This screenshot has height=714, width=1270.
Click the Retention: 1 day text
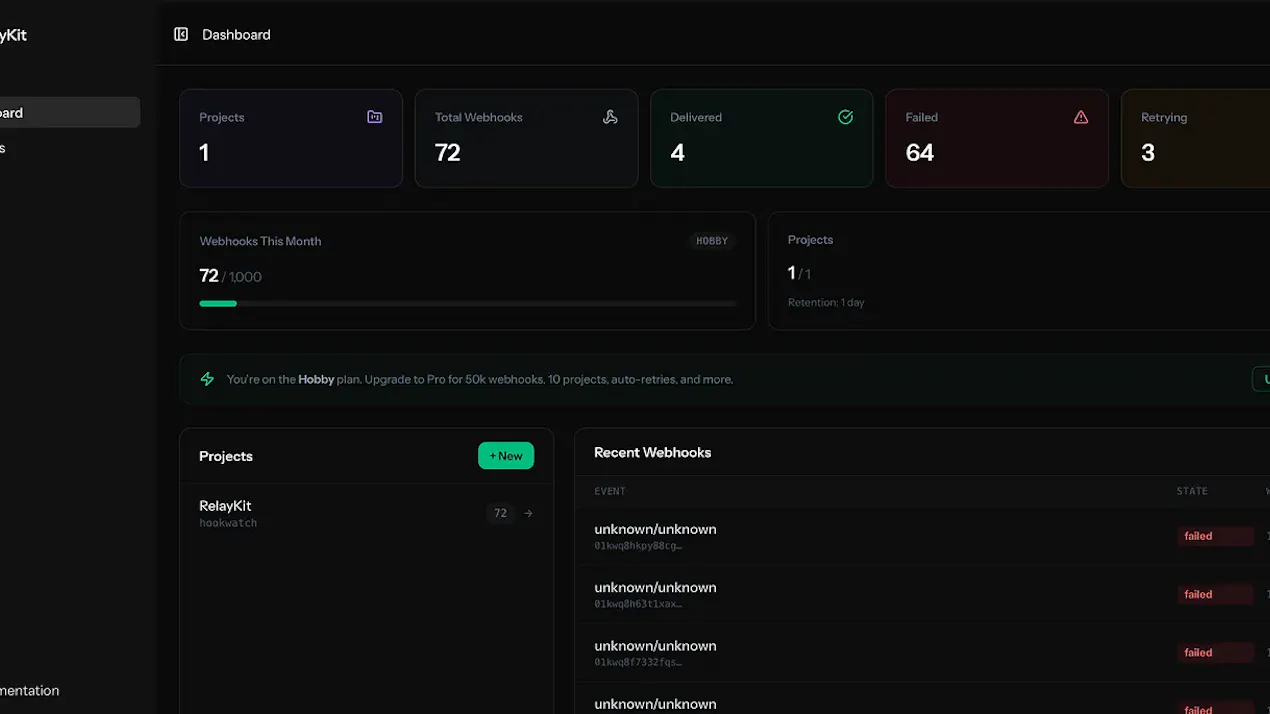[x=826, y=302]
